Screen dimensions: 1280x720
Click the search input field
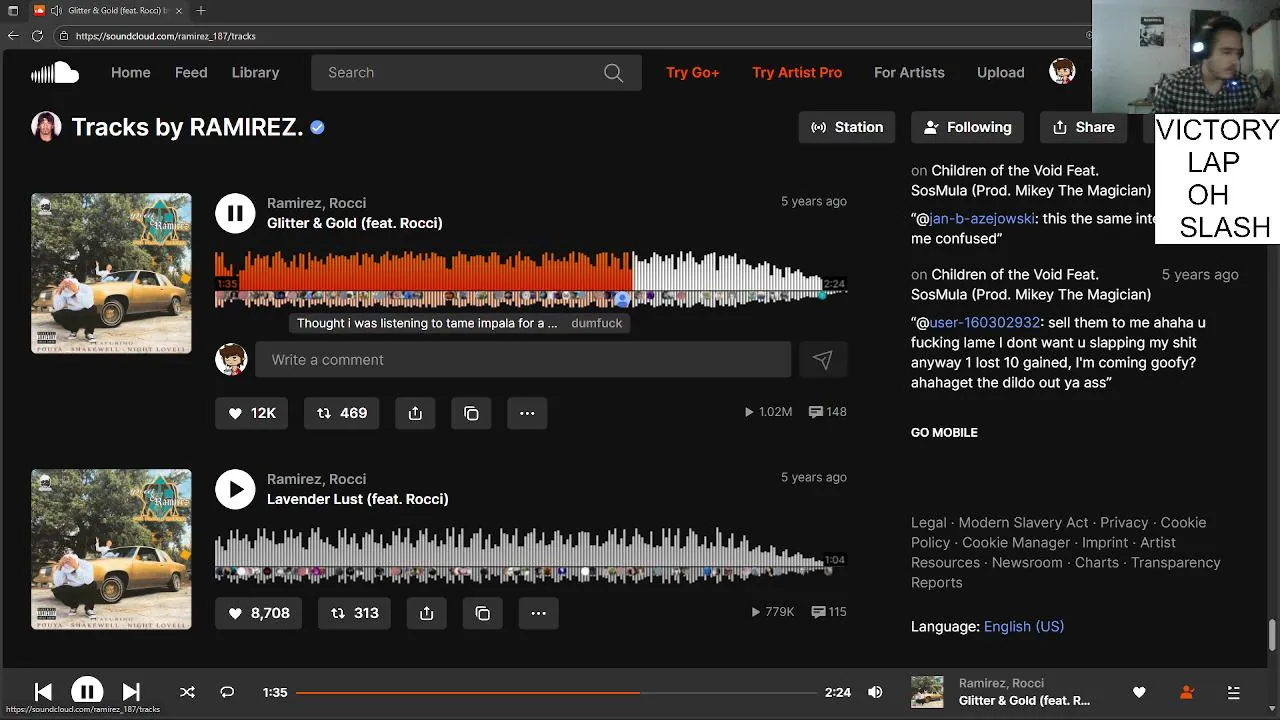point(476,73)
